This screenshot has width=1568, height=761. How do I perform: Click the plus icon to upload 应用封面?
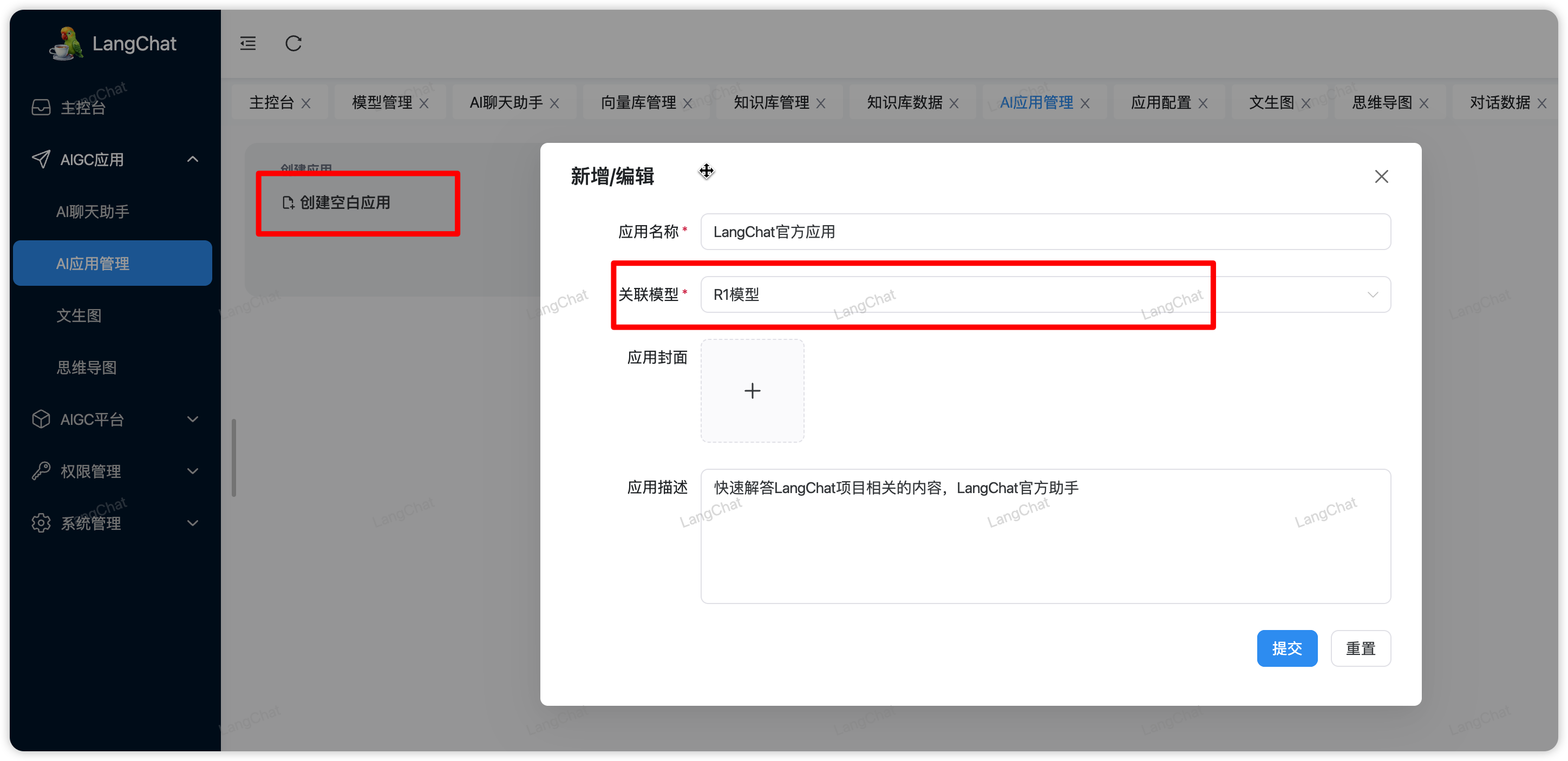click(x=753, y=391)
